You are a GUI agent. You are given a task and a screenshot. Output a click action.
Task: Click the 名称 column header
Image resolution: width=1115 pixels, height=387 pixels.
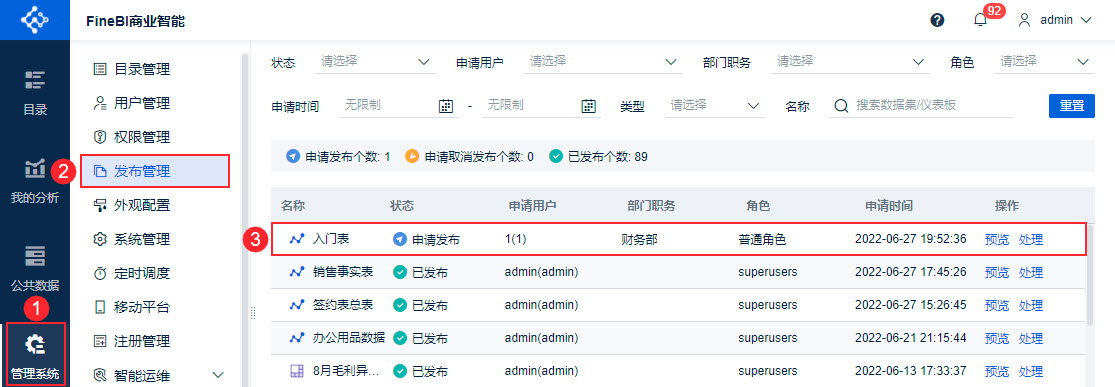pyautogui.click(x=293, y=206)
